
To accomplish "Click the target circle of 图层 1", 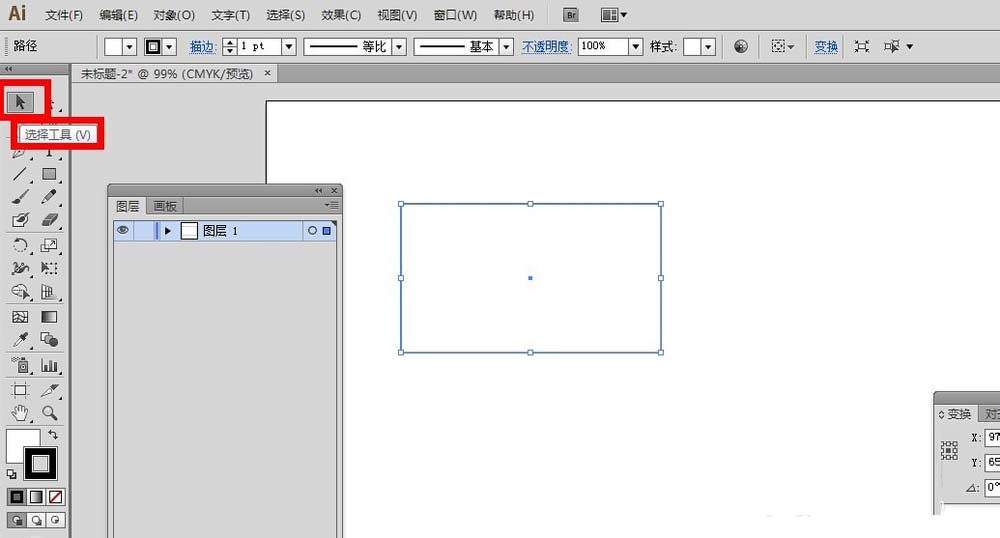I will coord(312,231).
